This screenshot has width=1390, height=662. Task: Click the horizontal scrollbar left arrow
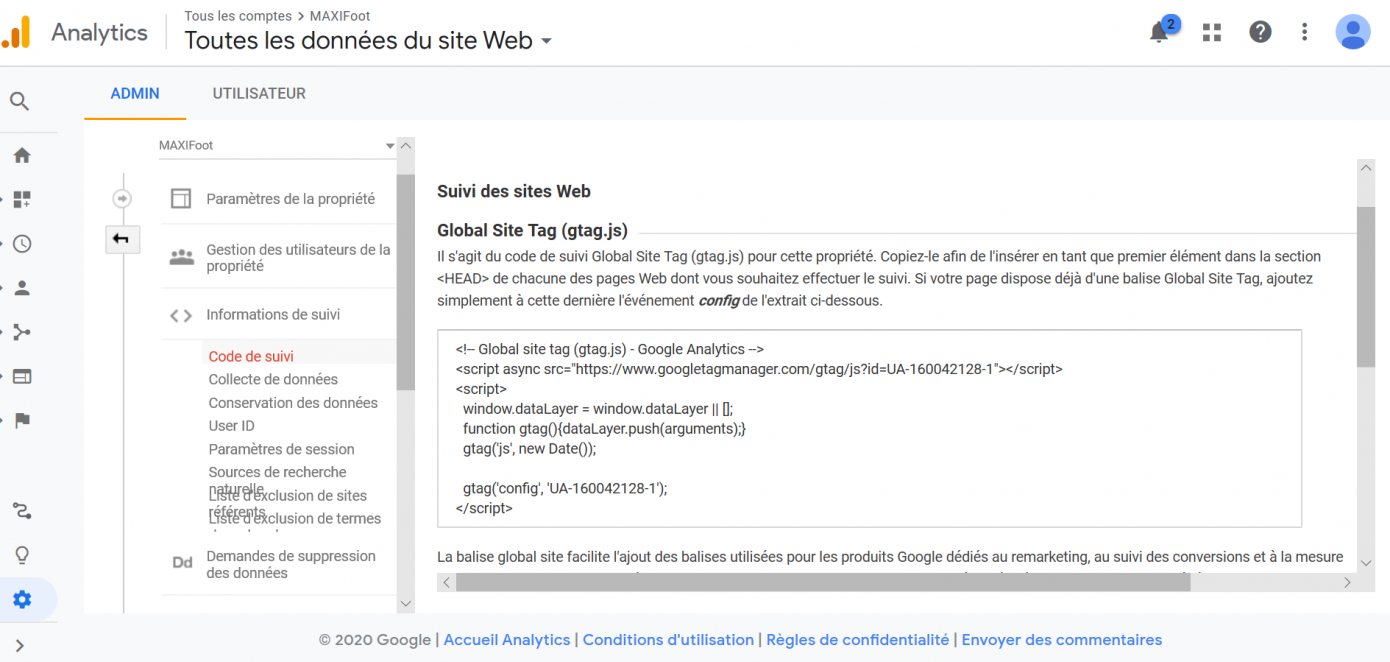(446, 582)
